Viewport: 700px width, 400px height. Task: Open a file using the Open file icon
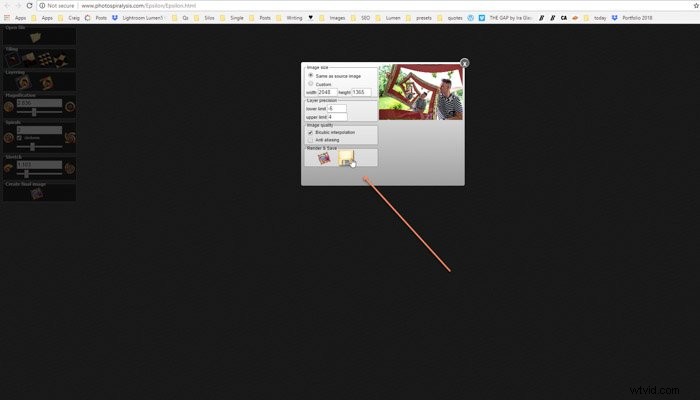coord(36,38)
